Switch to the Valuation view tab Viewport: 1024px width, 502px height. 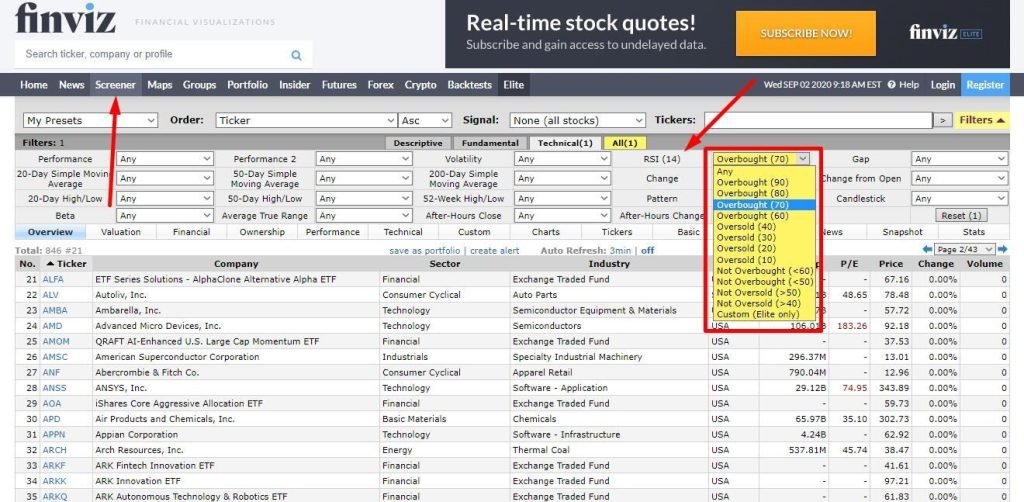click(121, 232)
